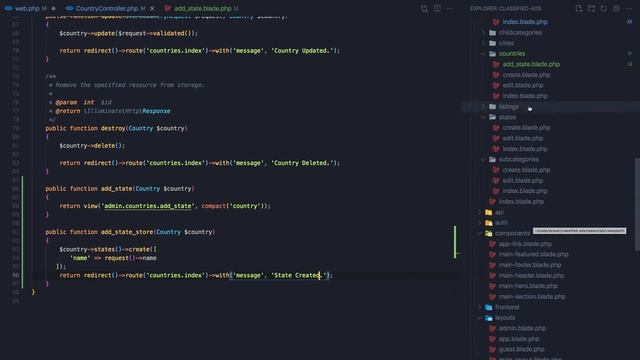Click the unsaved dot on web.php tab
Image resolution: width=640 pixels, height=360 pixels.
coord(53,8)
